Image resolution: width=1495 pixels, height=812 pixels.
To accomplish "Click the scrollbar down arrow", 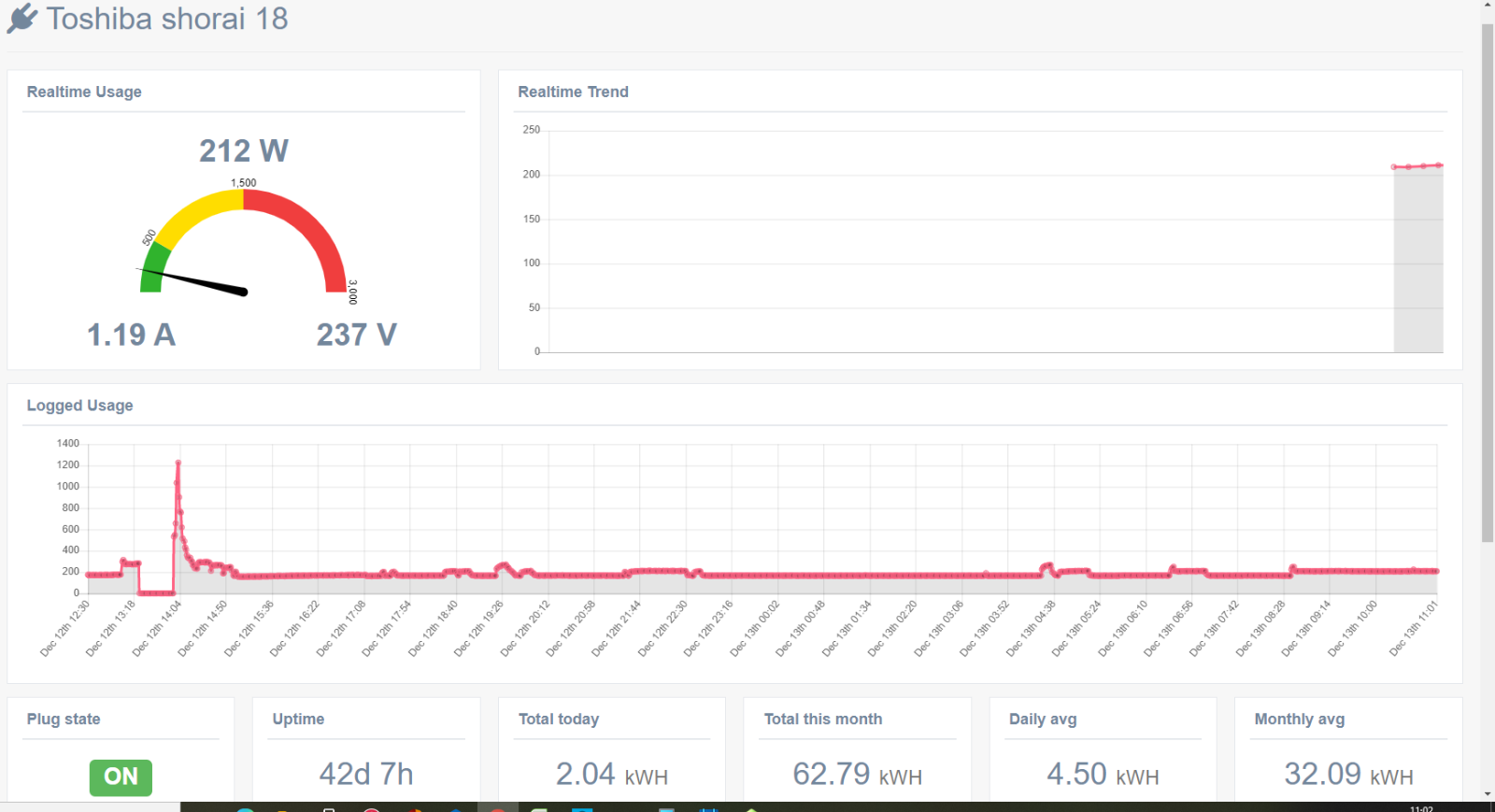I will 1488,794.
